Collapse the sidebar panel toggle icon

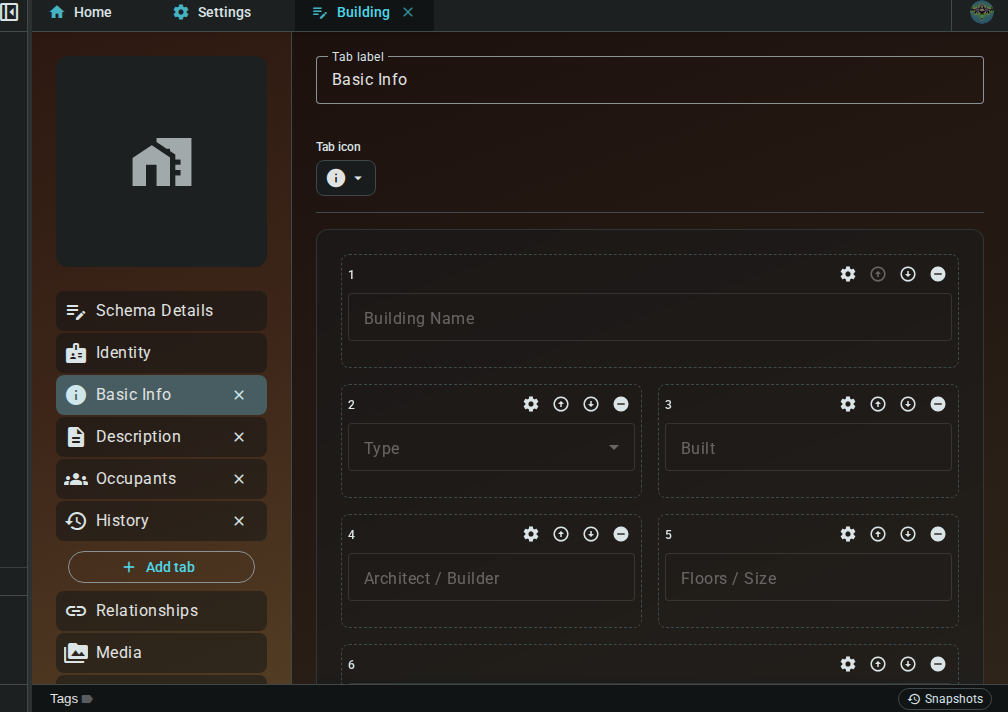(9, 12)
